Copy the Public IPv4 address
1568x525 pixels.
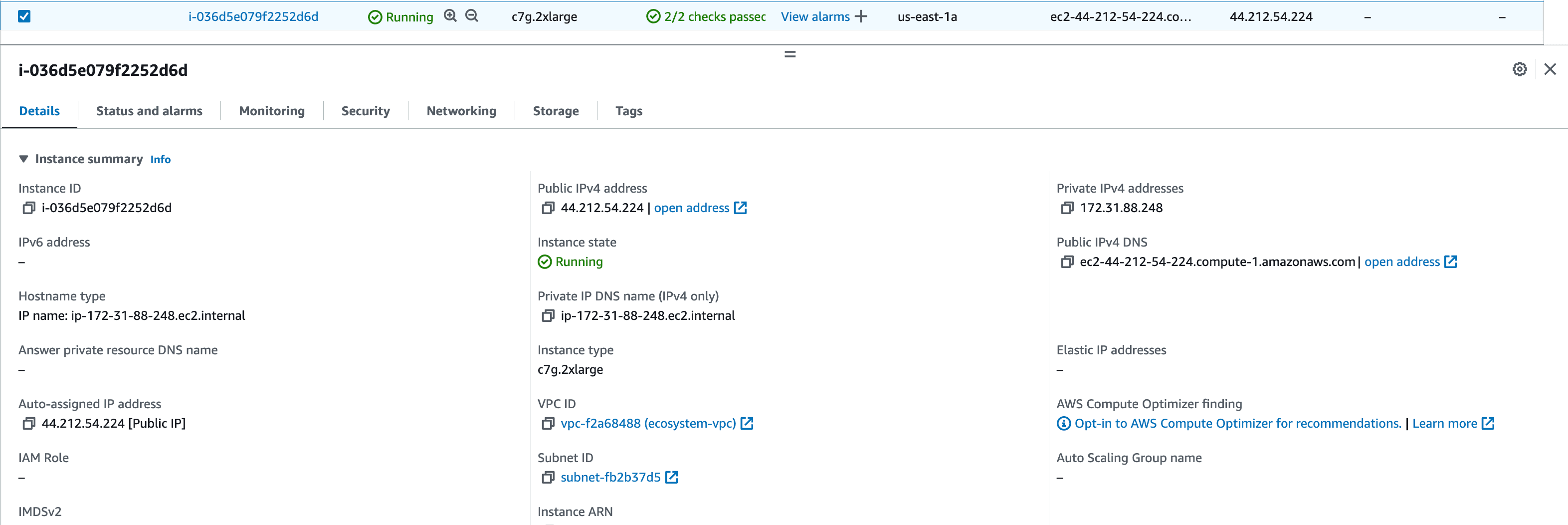[x=547, y=208]
